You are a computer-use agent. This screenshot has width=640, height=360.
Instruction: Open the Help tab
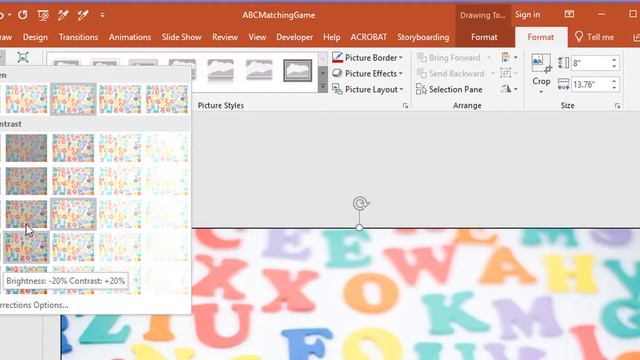(331, 37)
